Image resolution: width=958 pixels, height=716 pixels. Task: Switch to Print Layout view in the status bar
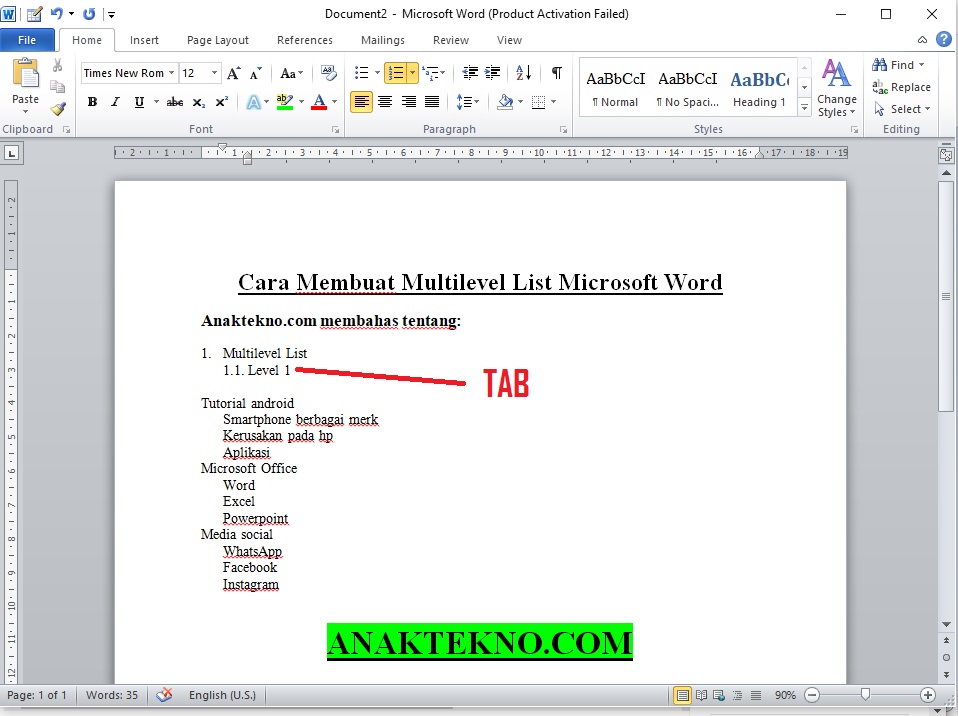coord(682,695)
